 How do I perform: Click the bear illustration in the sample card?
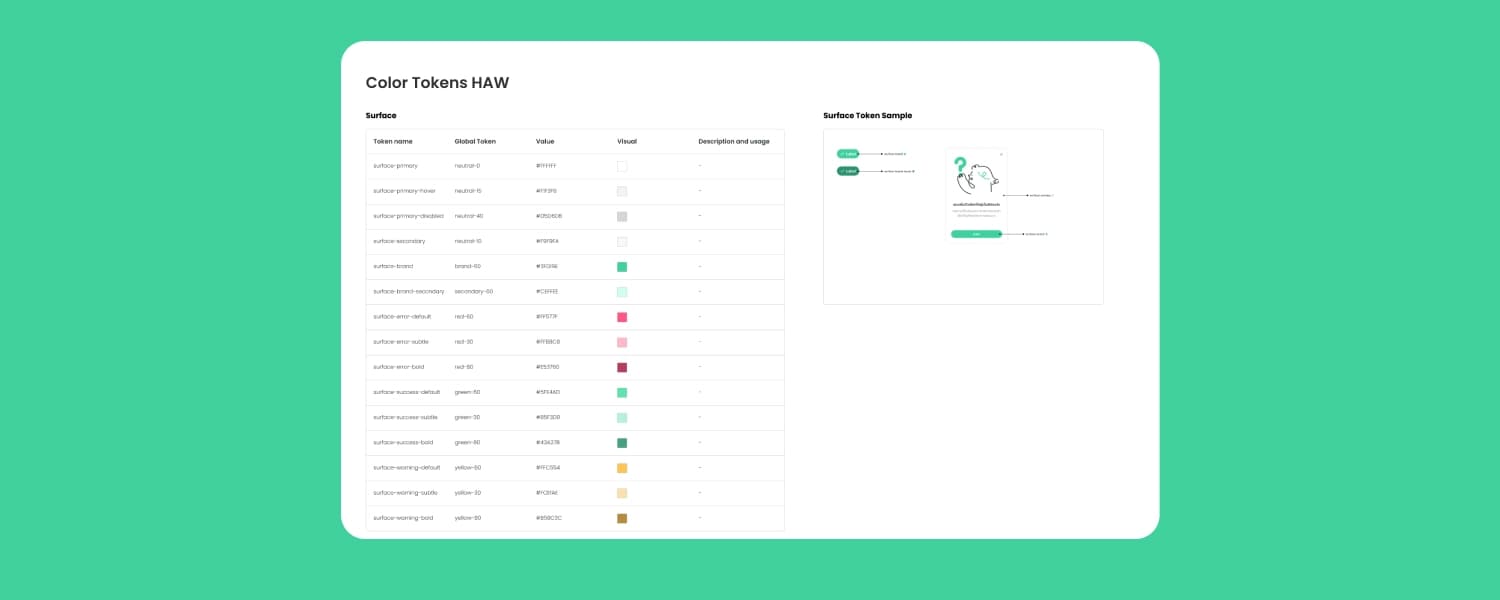click(979, 178)
